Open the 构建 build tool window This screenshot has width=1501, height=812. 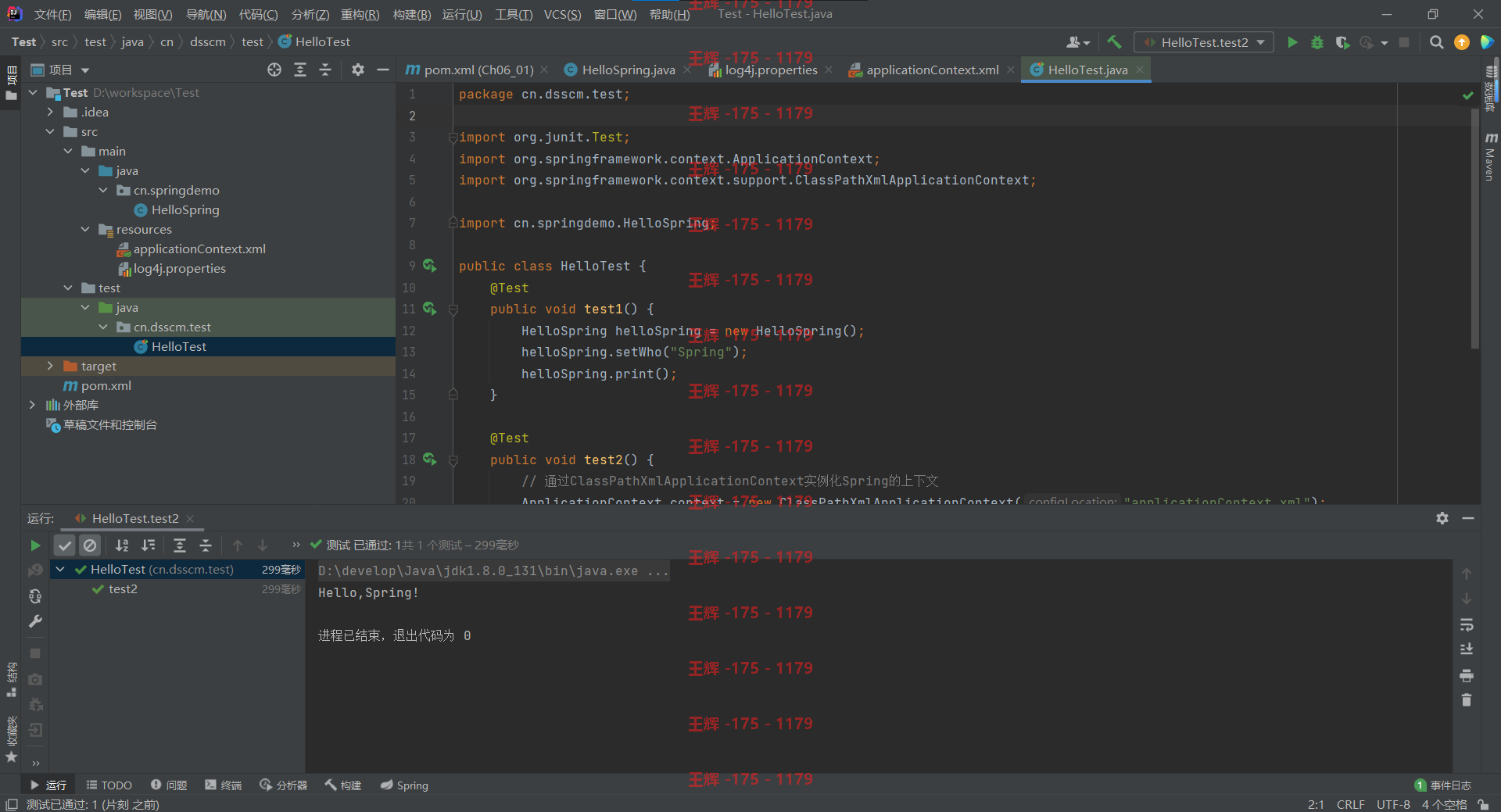click(343, 785)
